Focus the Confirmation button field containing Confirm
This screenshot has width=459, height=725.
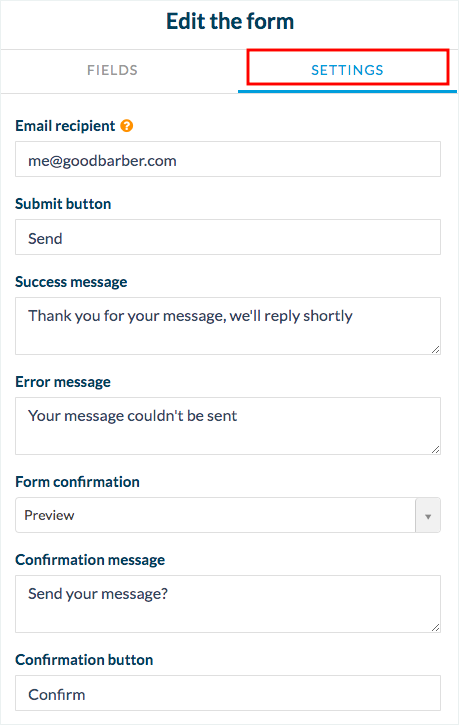[228, 693]
